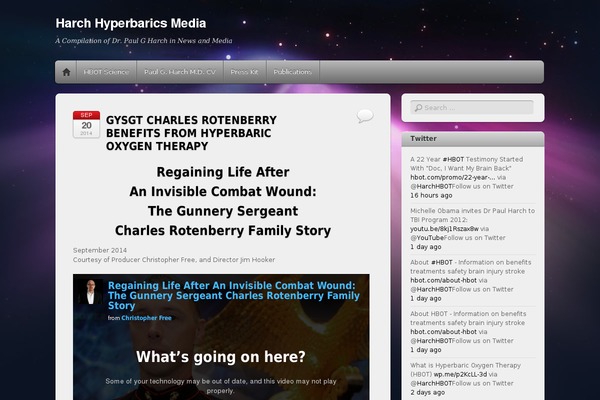Open Paul G. Harch M.D. CV page
Screen dimensions: 600x400
coord(180,72)
